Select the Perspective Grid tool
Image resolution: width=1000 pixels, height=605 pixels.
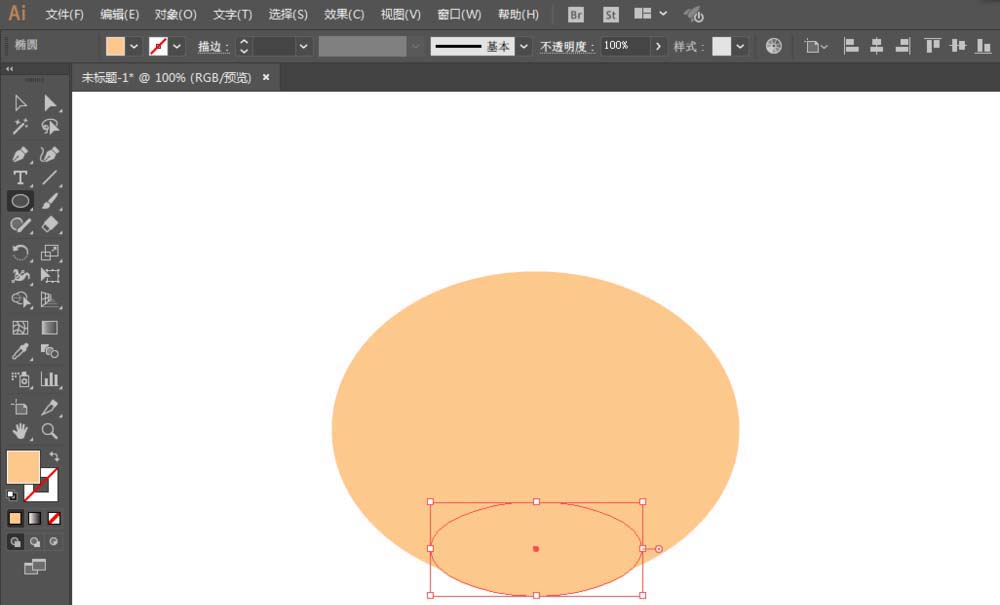[x=50, y=300]
